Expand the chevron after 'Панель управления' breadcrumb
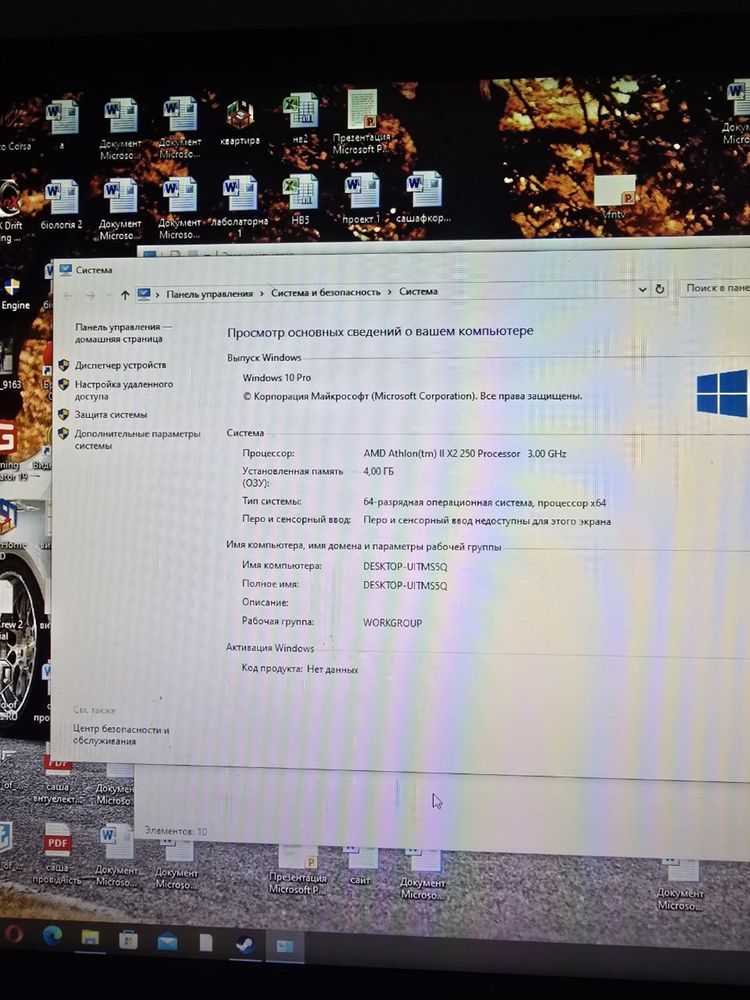The image size is (750, 1000). [261, 293]
